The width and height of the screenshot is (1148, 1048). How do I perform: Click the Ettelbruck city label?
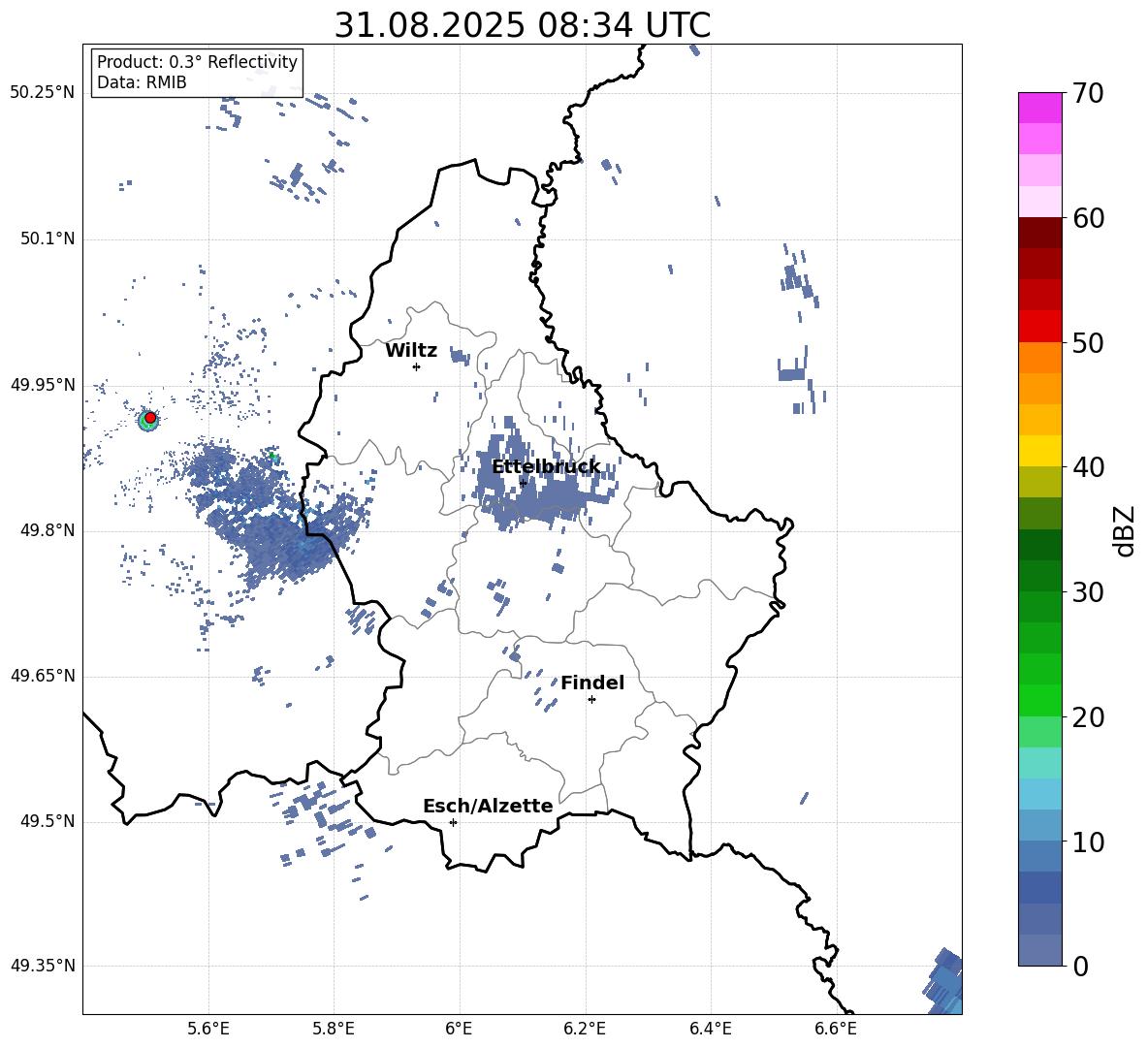coord(546,466)
